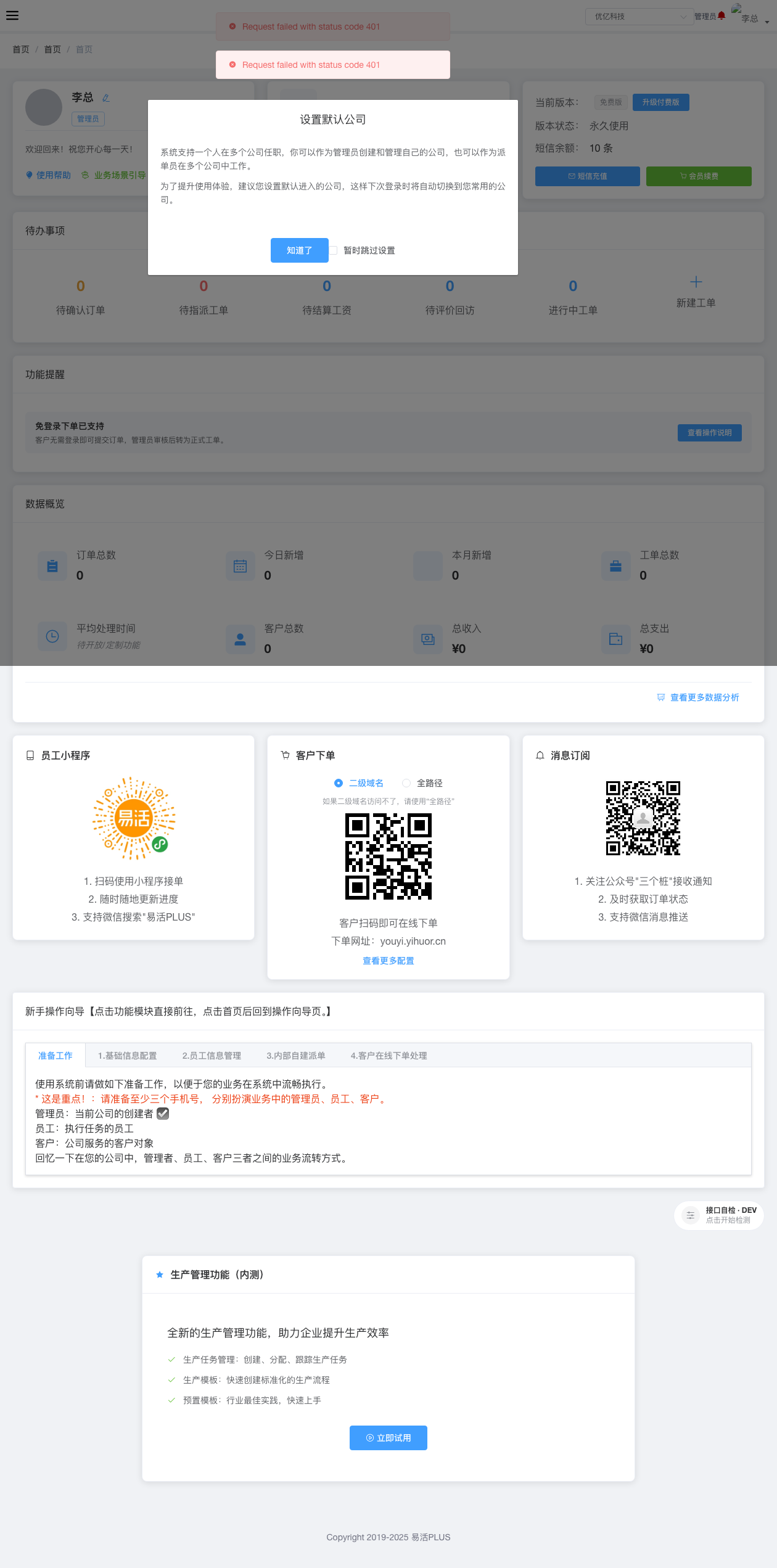Open the notification bell icon
This screenshot has height=1568, width=777.
tap(721, 16)
